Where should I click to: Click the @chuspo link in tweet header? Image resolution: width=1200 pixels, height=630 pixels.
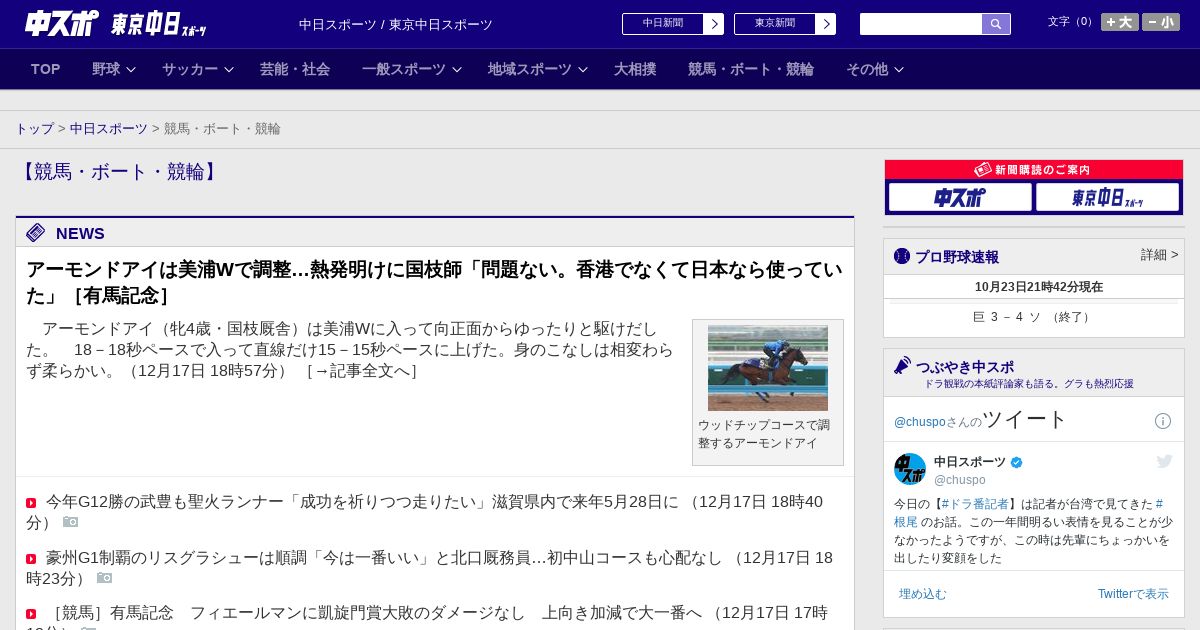[919, 422]
